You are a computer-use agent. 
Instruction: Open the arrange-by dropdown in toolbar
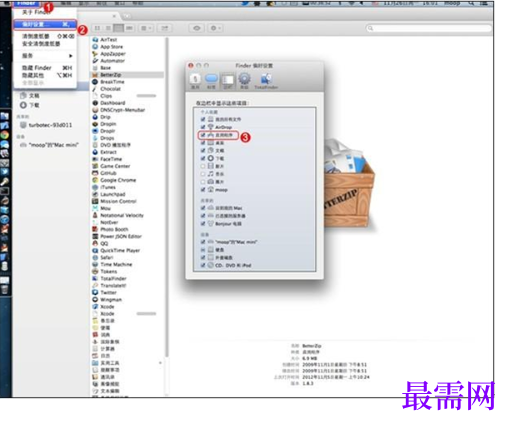[146, 28]
